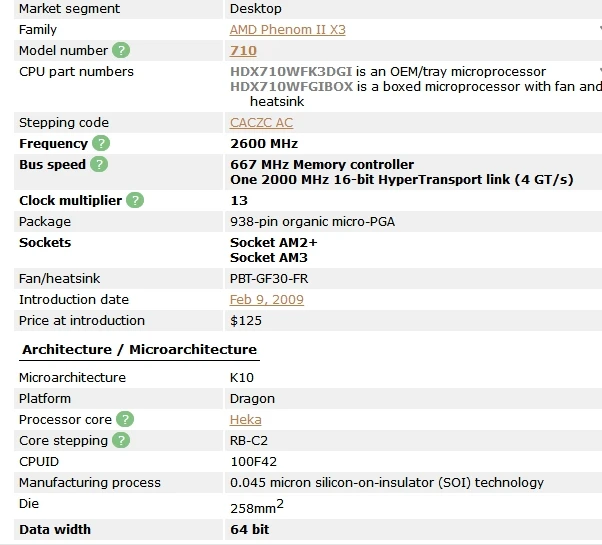This screenshot has width=602, height=545.
Task: Click the help icon beside Bus speed
Action: (99, 164)
